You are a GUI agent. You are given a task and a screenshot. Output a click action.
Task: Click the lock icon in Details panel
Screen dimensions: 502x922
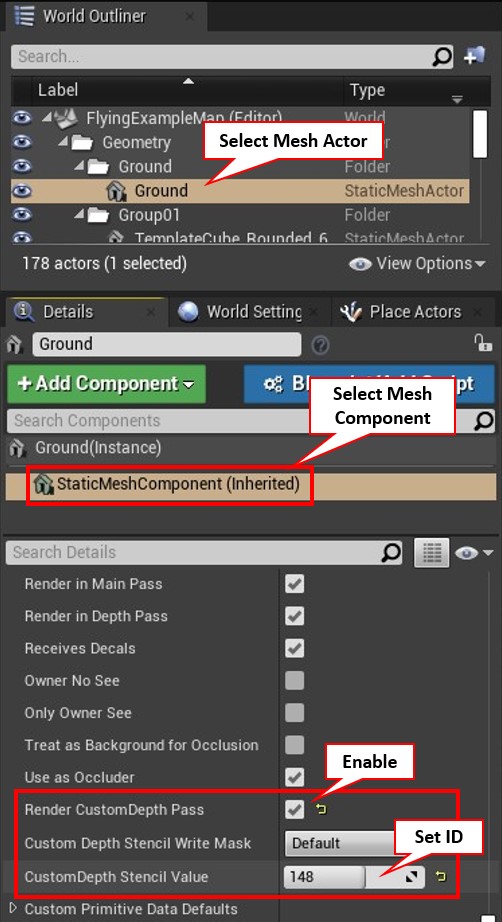483,343
